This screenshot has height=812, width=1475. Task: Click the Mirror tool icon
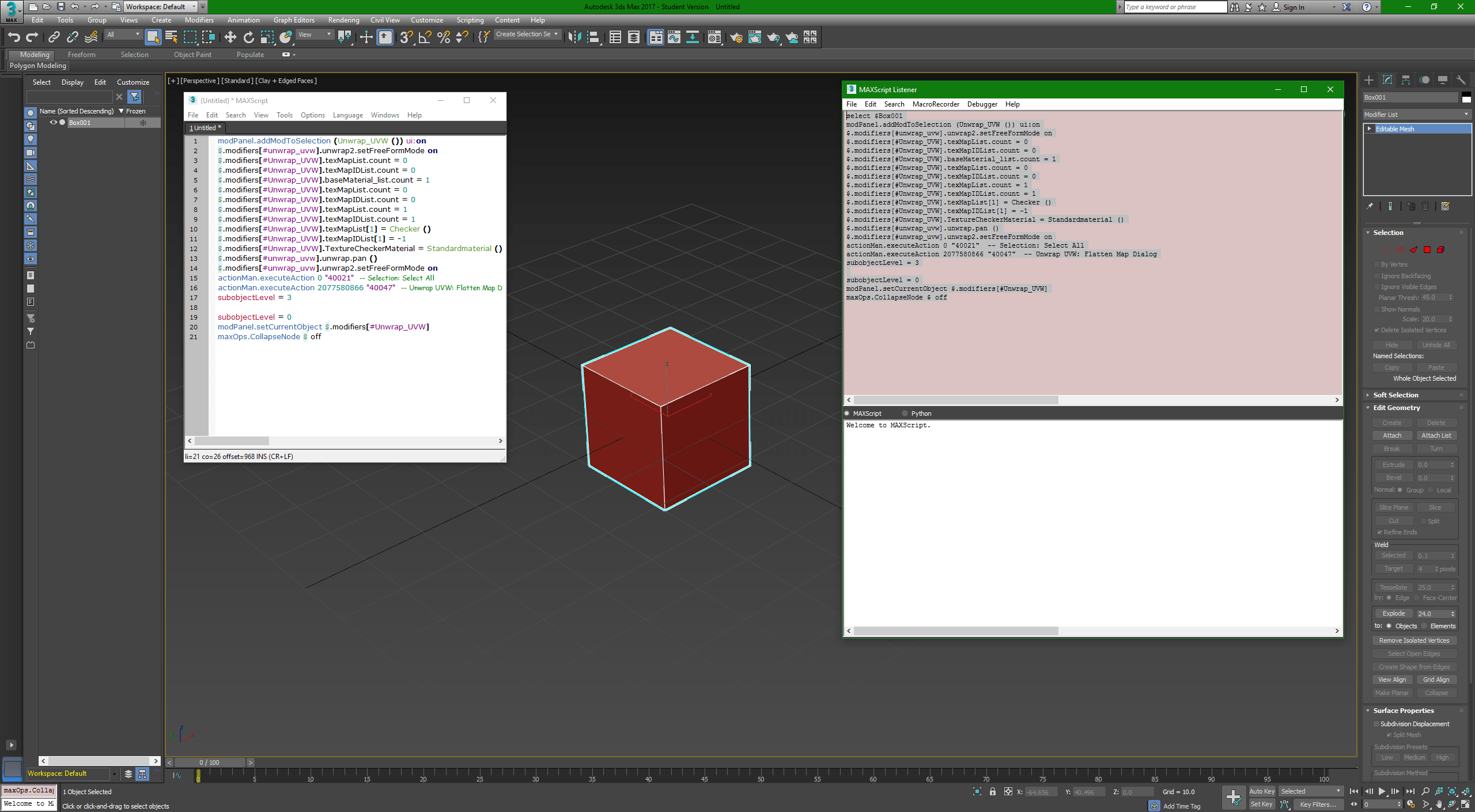[574, 37]
